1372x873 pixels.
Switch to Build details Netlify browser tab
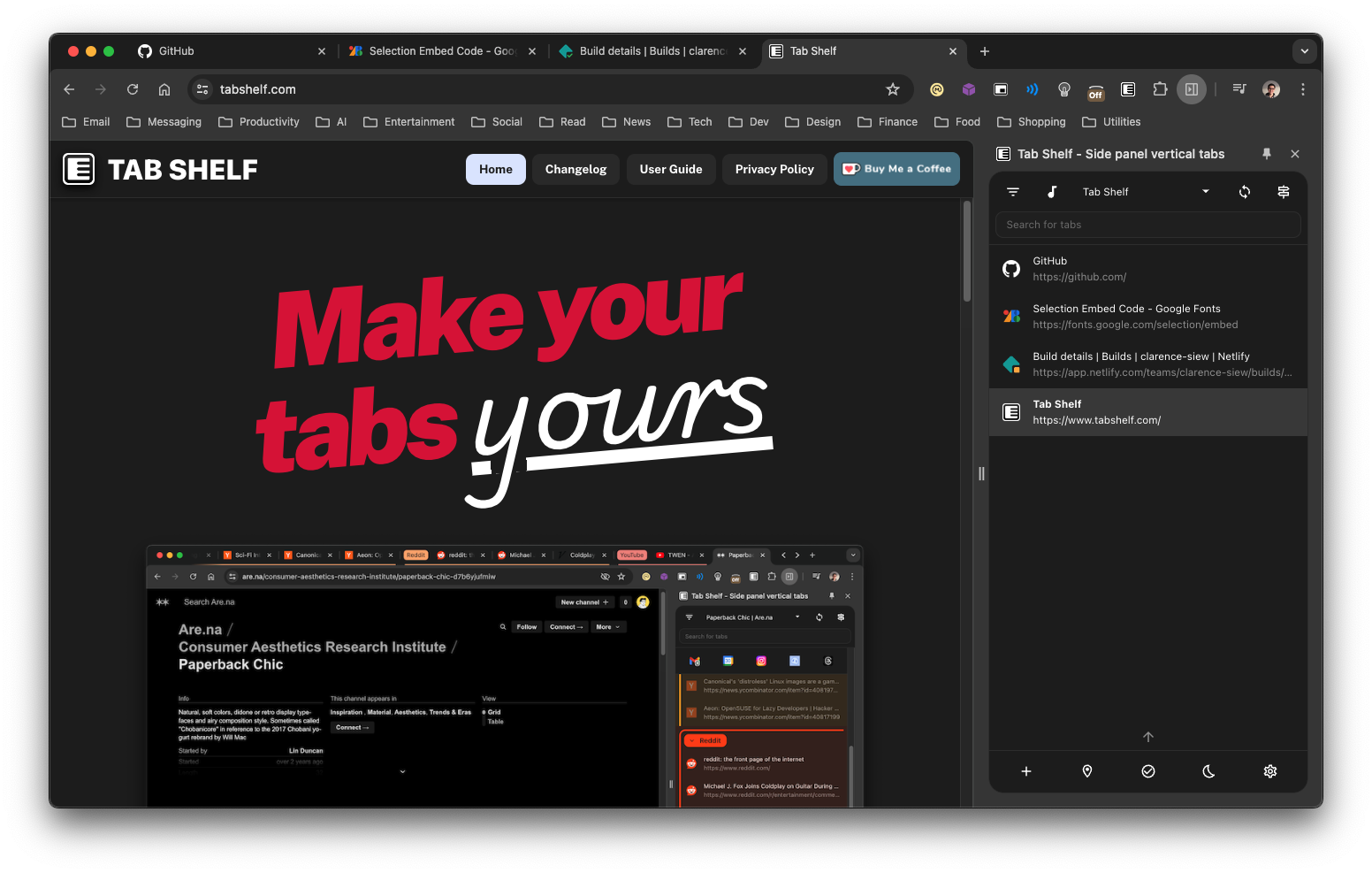point(652,51)
